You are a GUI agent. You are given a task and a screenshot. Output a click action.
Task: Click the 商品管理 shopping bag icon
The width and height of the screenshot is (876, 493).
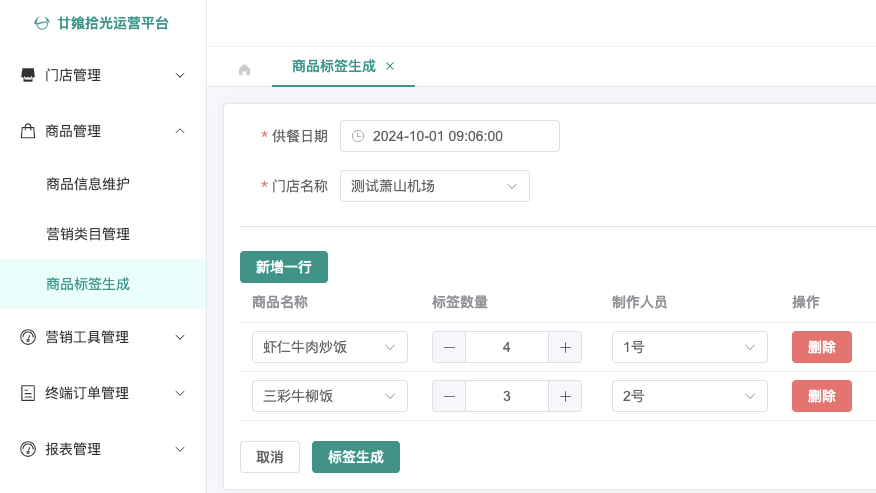28,131
